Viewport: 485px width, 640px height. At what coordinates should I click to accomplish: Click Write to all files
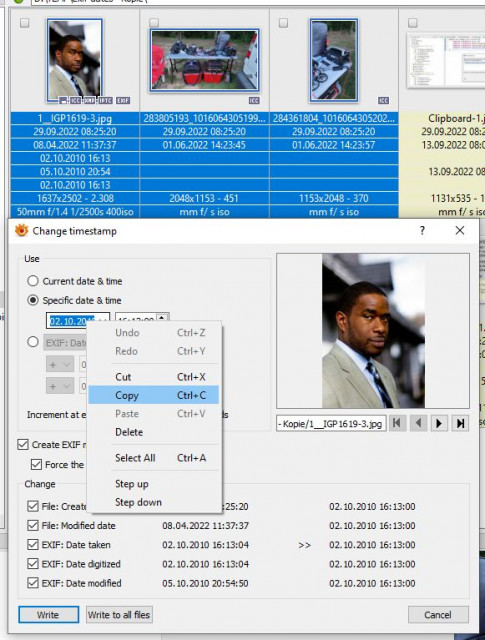click(119, 614)
